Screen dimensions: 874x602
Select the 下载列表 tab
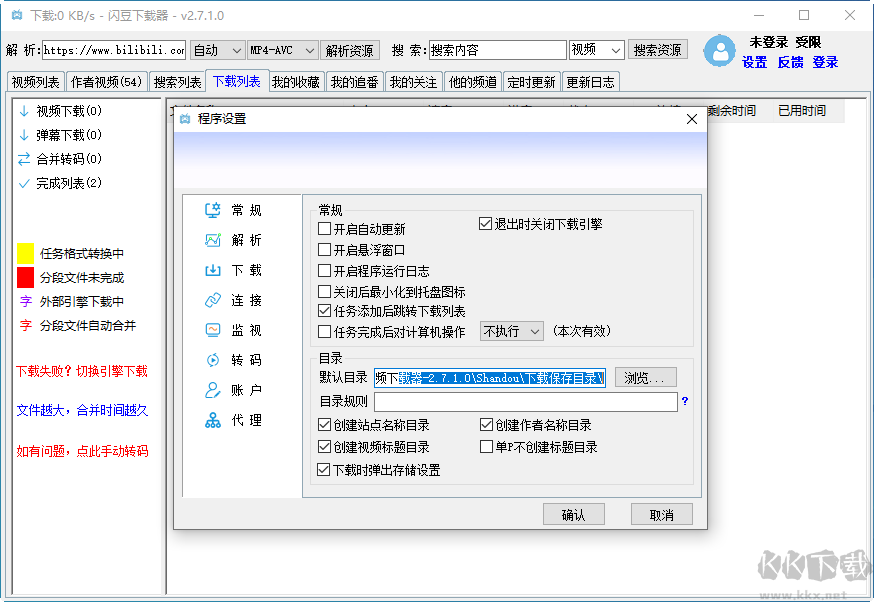pos(237,81)
